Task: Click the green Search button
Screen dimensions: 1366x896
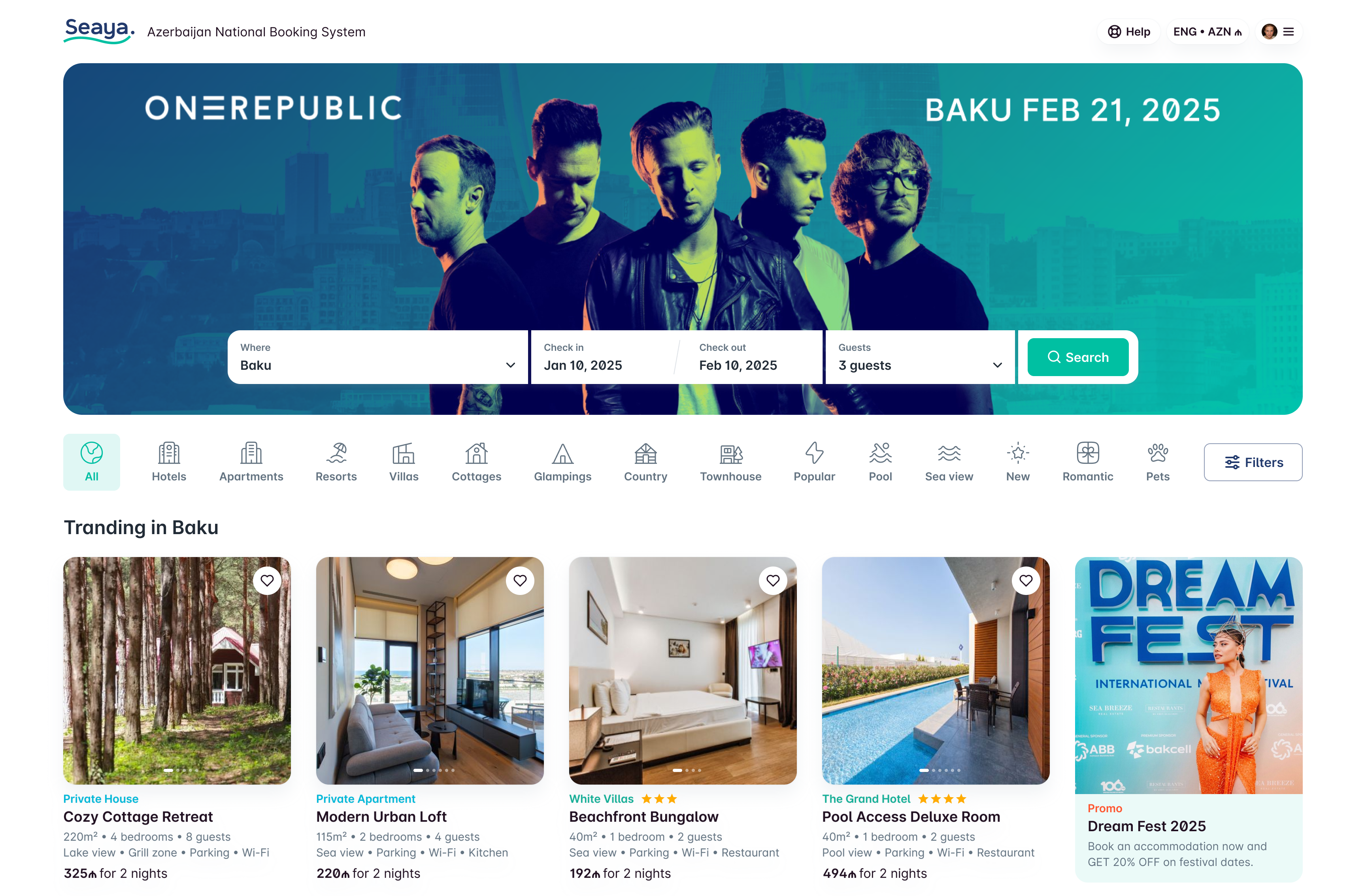Action: (x=1077, y=357)
